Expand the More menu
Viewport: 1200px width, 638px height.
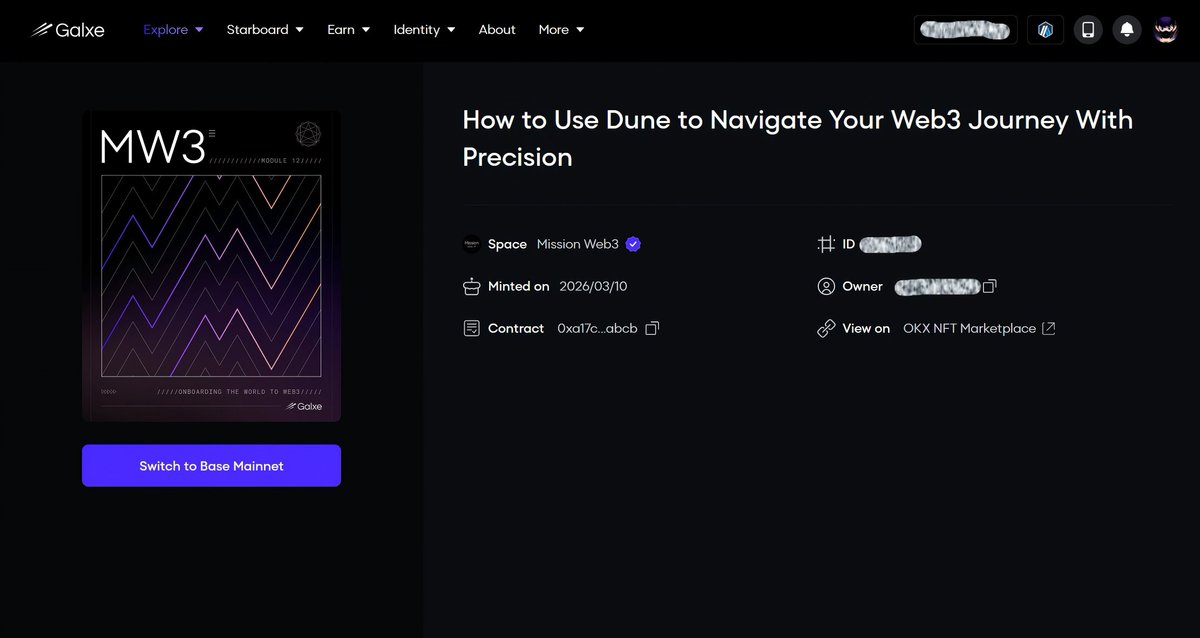click(x=561, y=30)
